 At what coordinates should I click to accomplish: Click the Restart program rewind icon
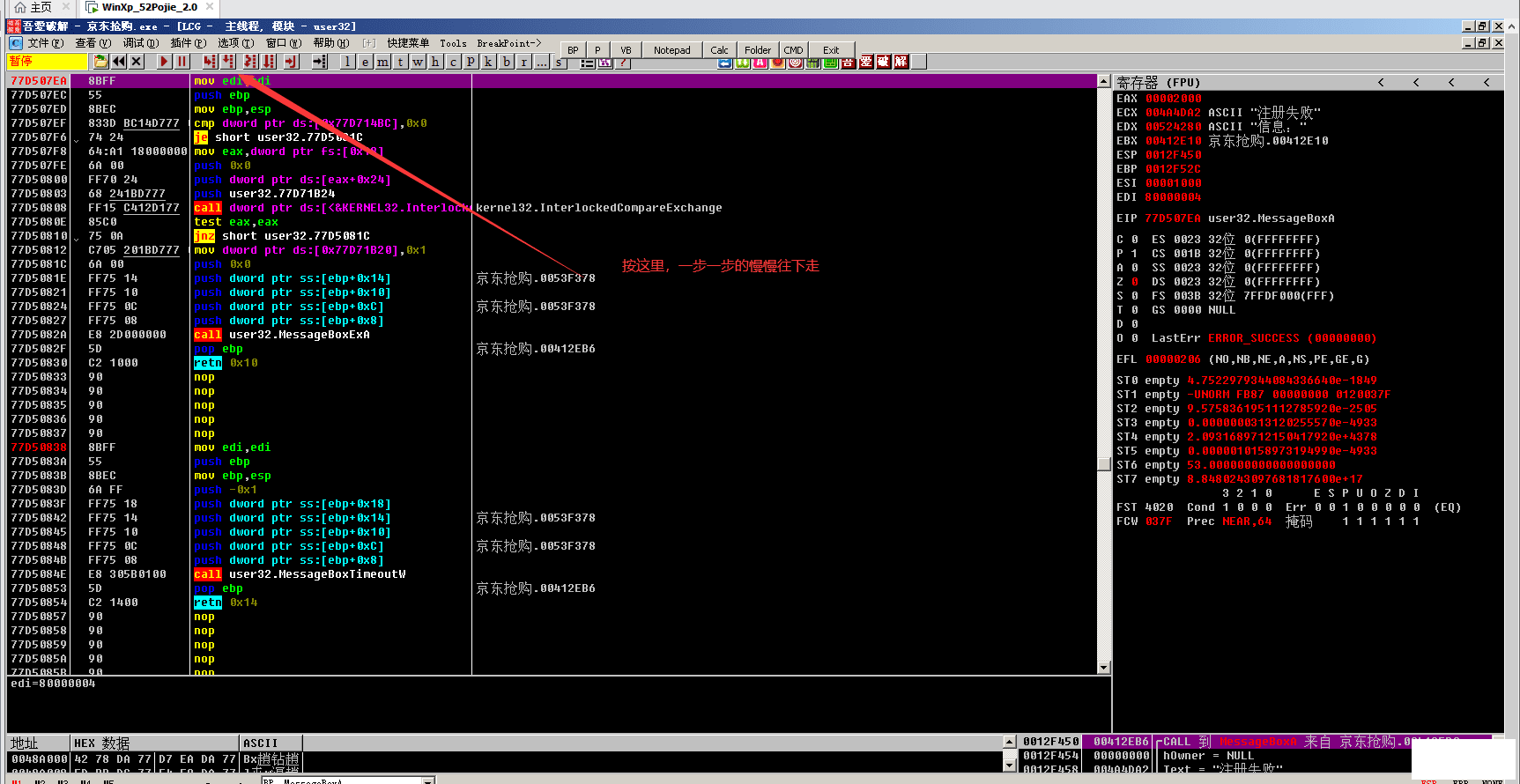tap(119, 62)
